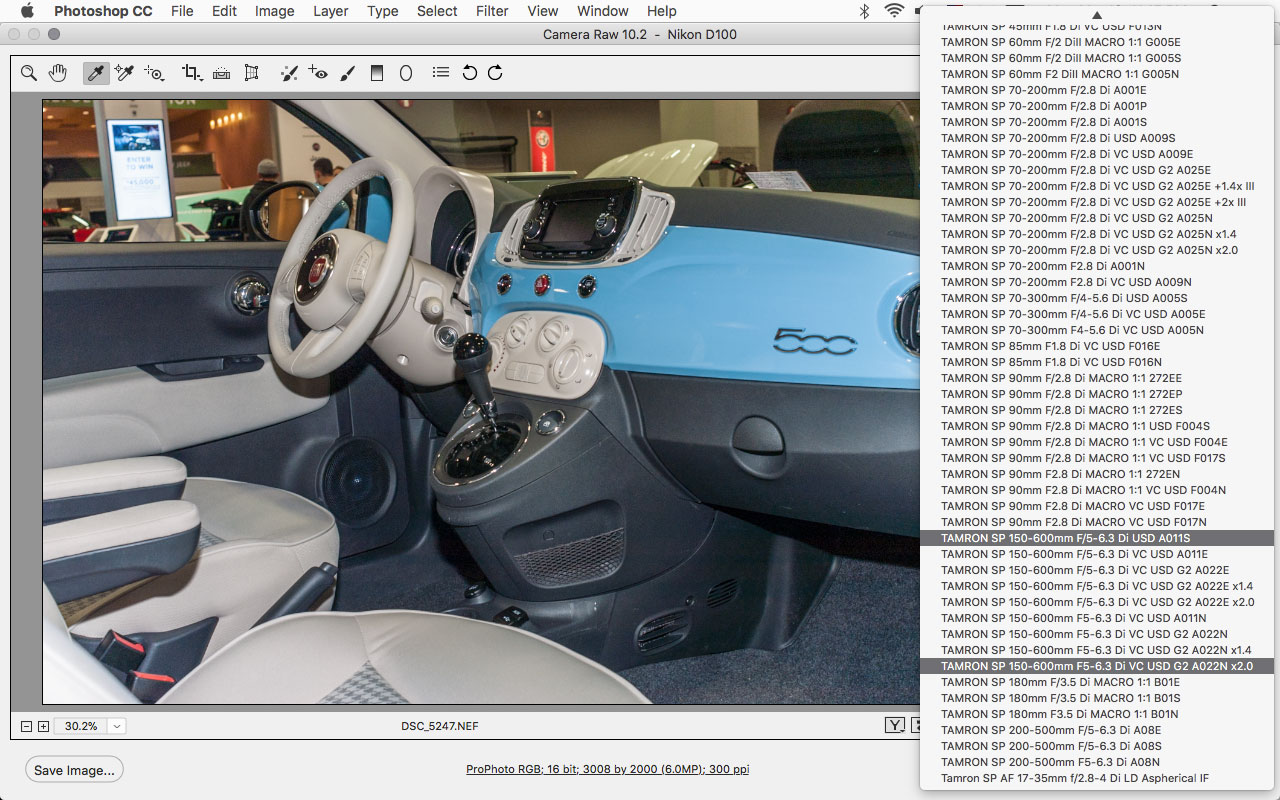
Task: Click the scroll-up arrow atop lens list
Action: click(1097, 14)
